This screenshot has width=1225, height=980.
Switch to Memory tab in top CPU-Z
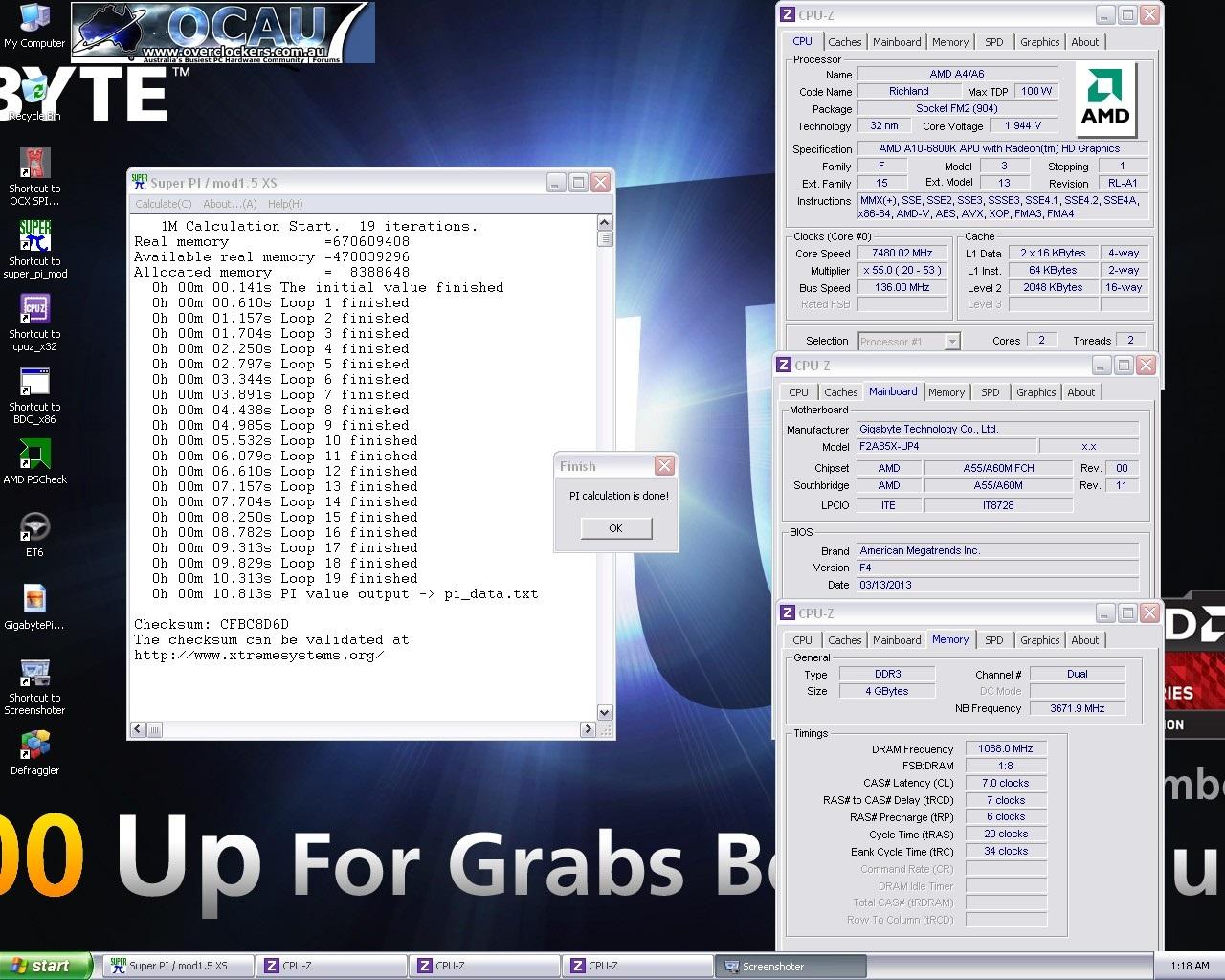point(950,42)
